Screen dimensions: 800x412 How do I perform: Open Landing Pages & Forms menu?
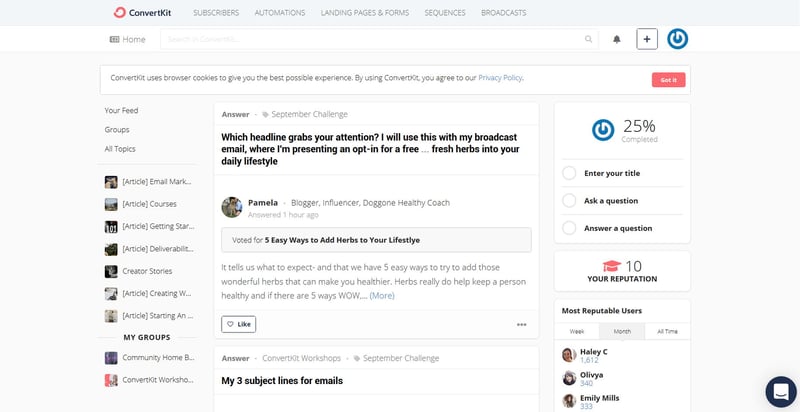[365, 13]
